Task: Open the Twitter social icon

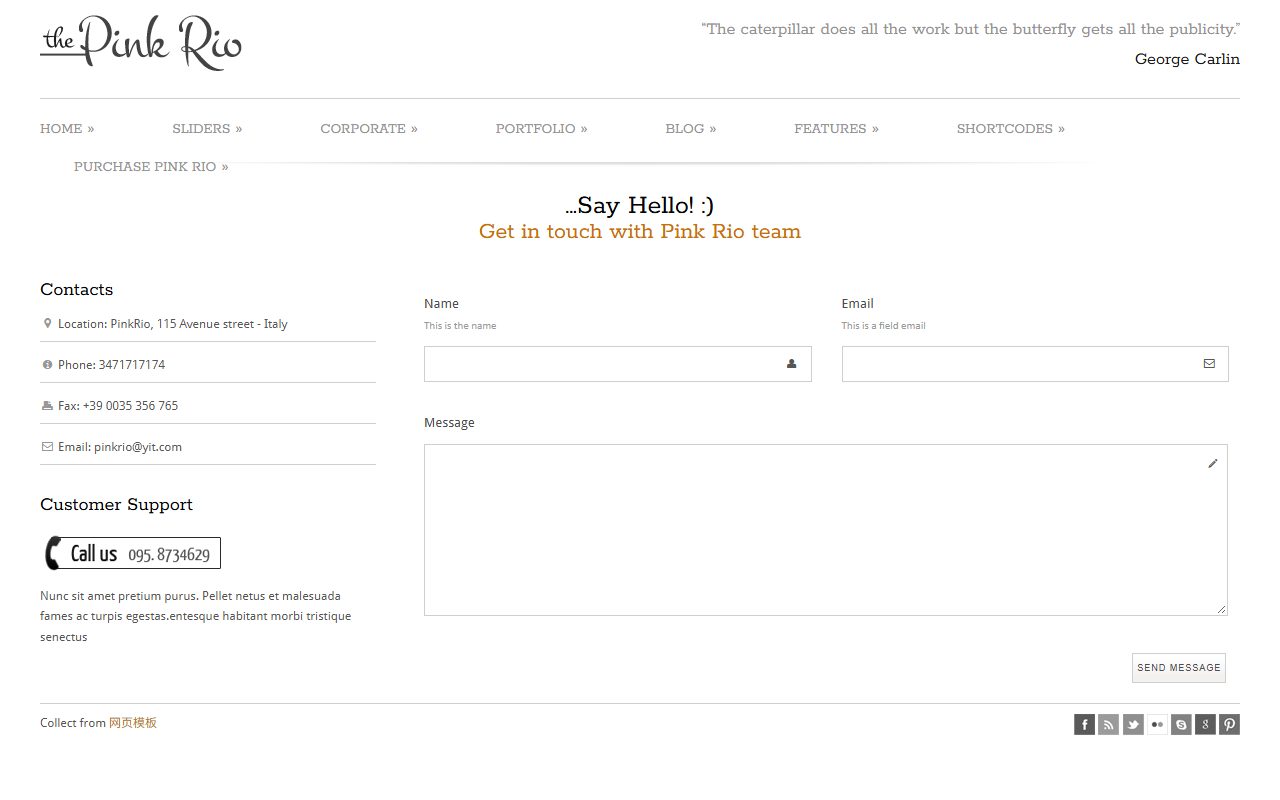Action: click(1133, 725)
